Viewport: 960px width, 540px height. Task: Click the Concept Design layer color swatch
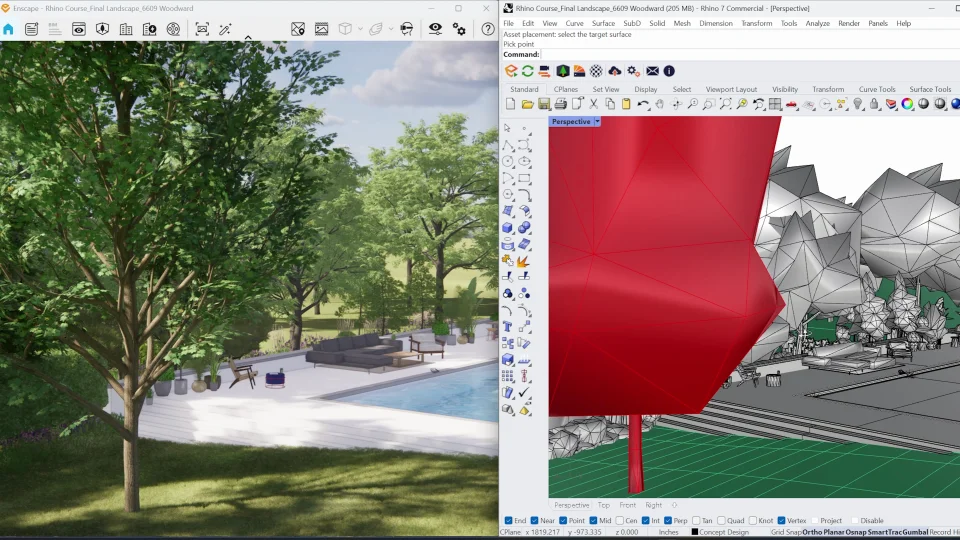695,532
